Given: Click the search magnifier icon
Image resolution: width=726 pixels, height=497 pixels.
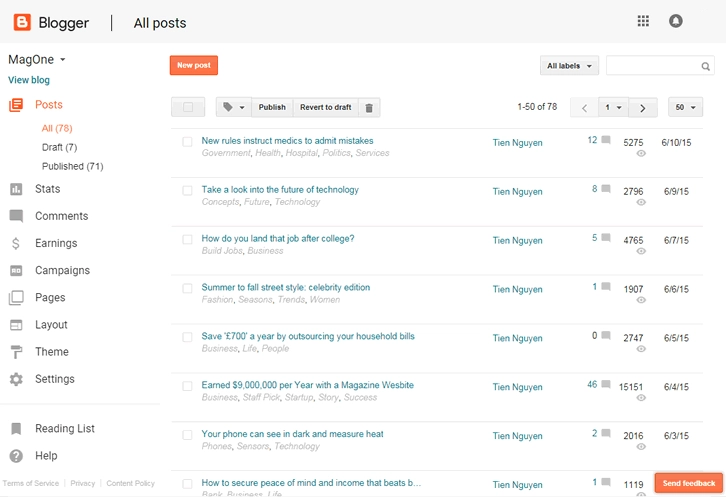Looking at the screenshot, I should (x=706, y=67).
